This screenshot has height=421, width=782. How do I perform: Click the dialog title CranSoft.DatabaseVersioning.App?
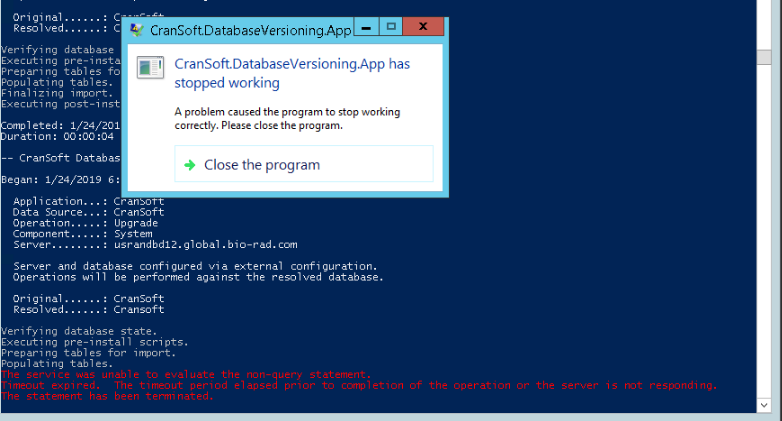(250, 30)
